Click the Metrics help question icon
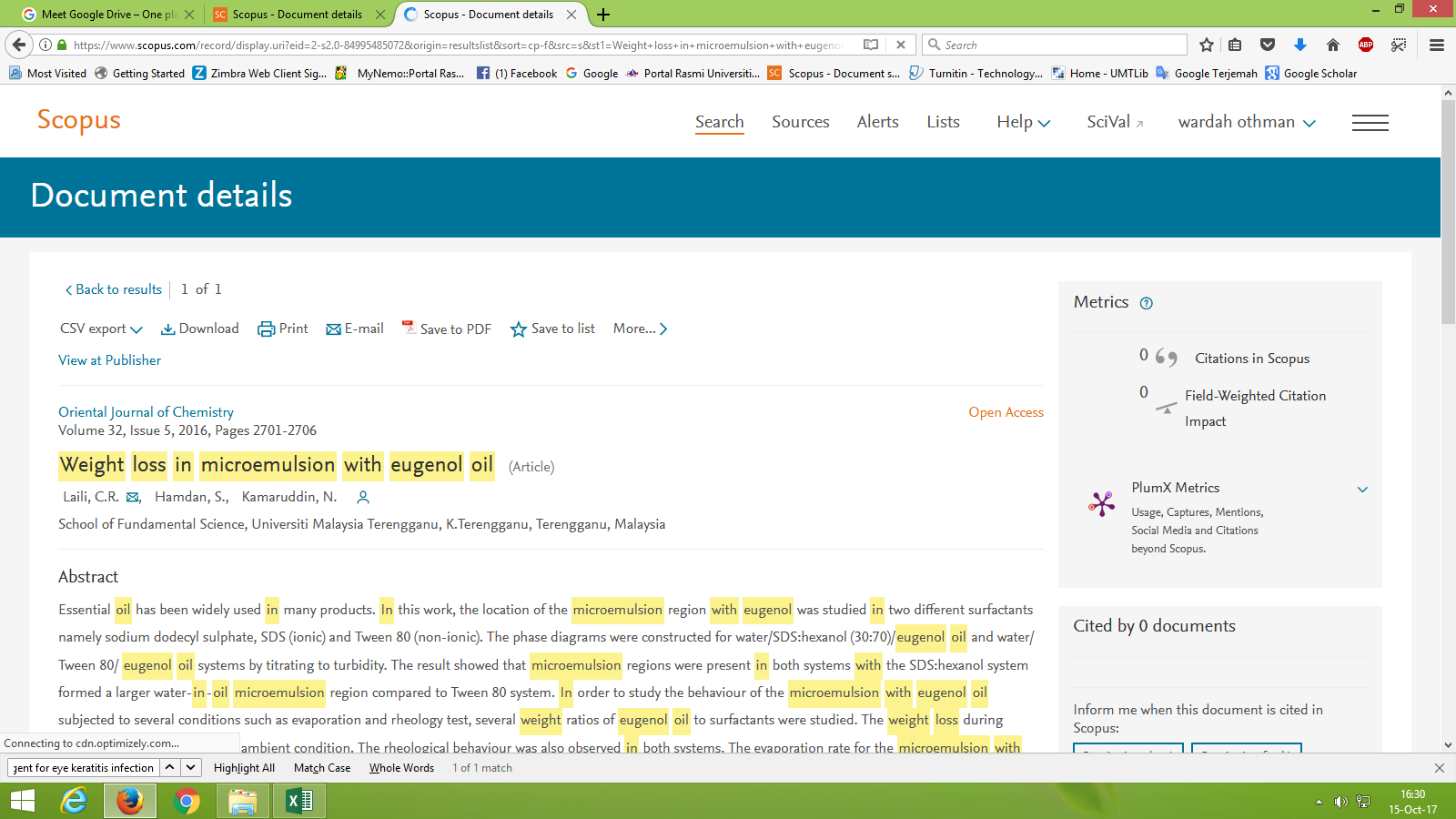1456x819 pixels. 1147,304
